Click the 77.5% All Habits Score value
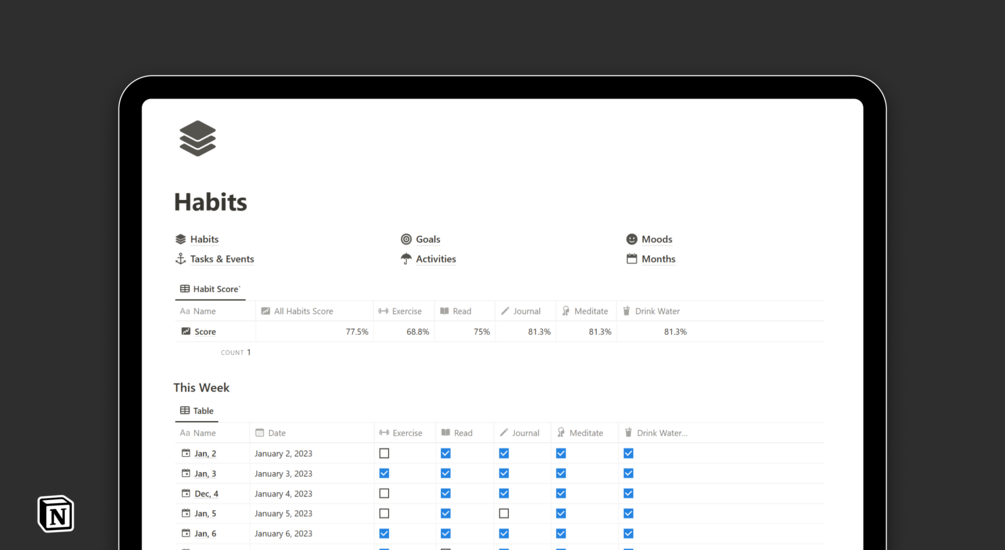Image resolution: width=1005 pixels, height=550 pixels. pyautogui.click(x=357, y=331)
